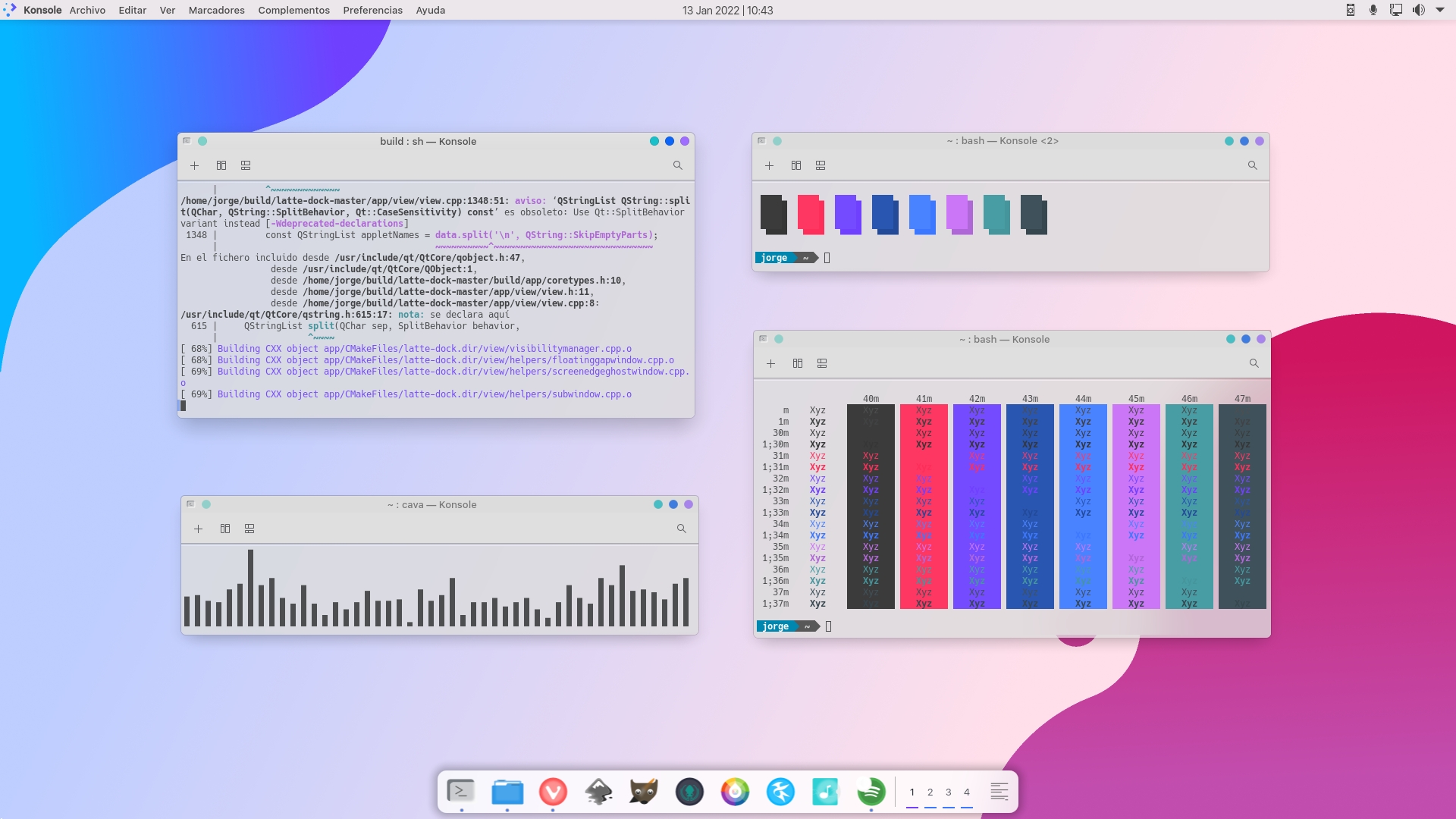The image size is (1456, 819).
Task: Toggle green pin dot on cava Konsole window
Action: tap(206, 504)
